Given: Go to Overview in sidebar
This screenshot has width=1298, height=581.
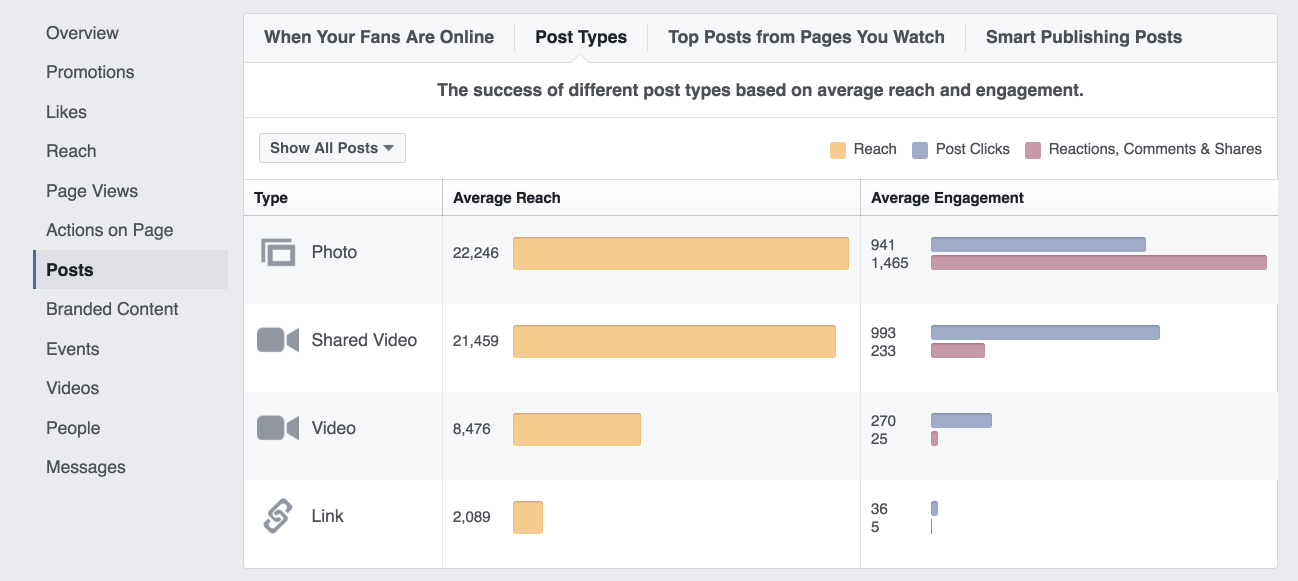Looking at the screenshot, I should pyautogui.click(x=82, y=33).
